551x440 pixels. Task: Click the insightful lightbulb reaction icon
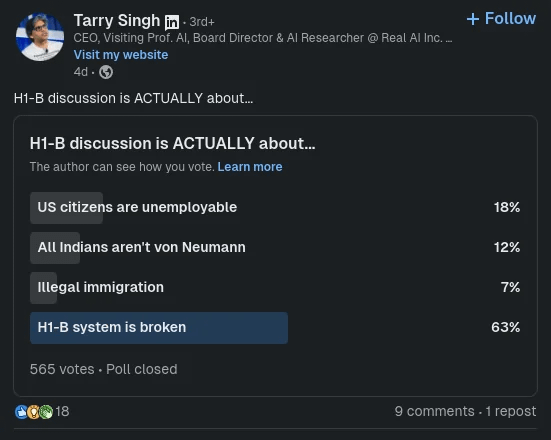coord(33,412)
